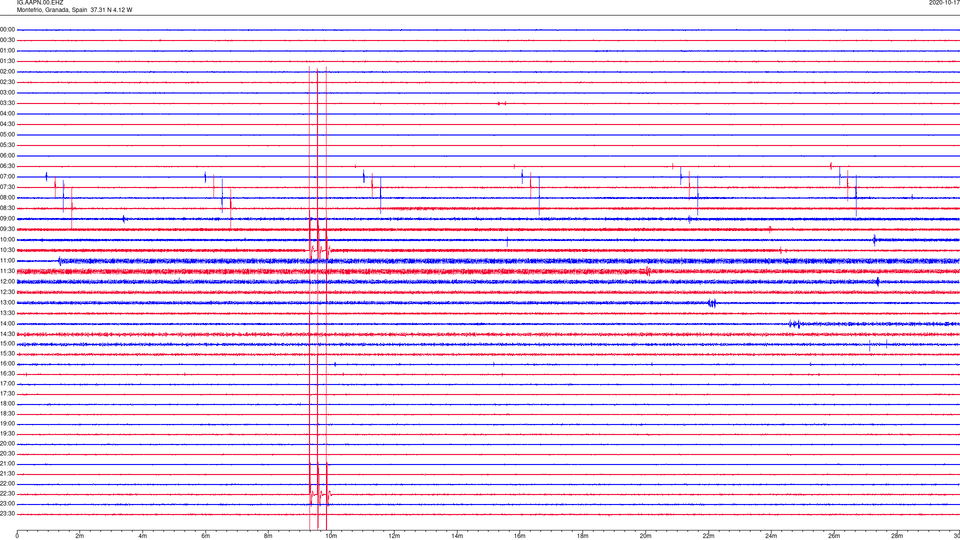
Task: Click the 06:00 time label
Action: [7, 156]
